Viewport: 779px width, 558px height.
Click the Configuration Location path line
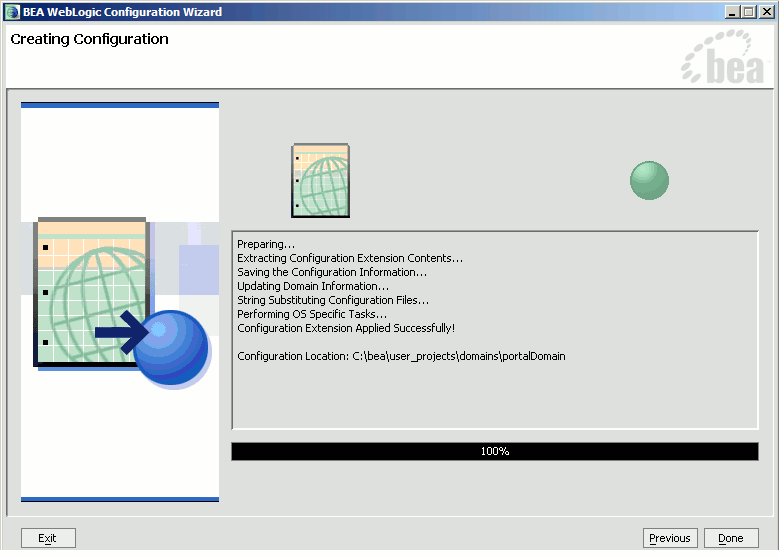401,356
